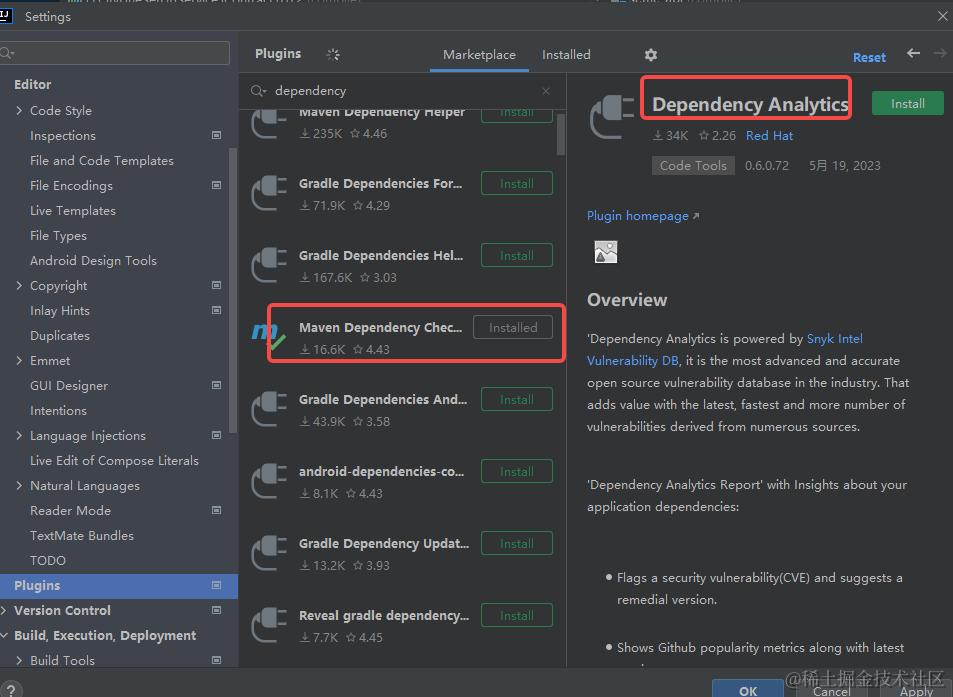Select the Maven Dependency Checker list entry
This screenshot has width=953, height=697.
click(402, 337)
